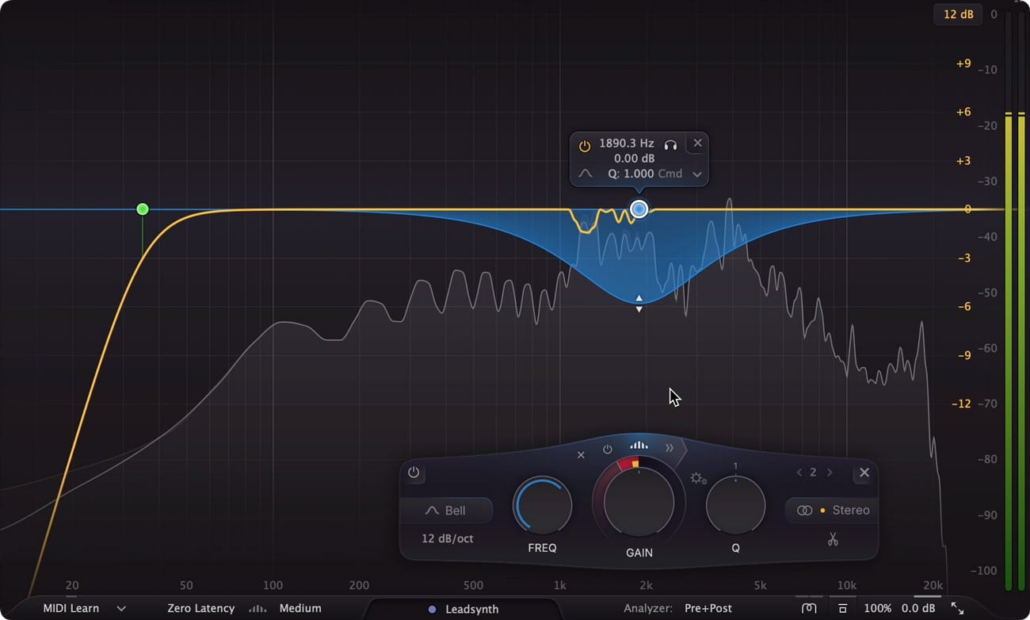The image size is (1030, 620).
Task: Click the bell shape icon in band tooltip
Action: (585, 174)
